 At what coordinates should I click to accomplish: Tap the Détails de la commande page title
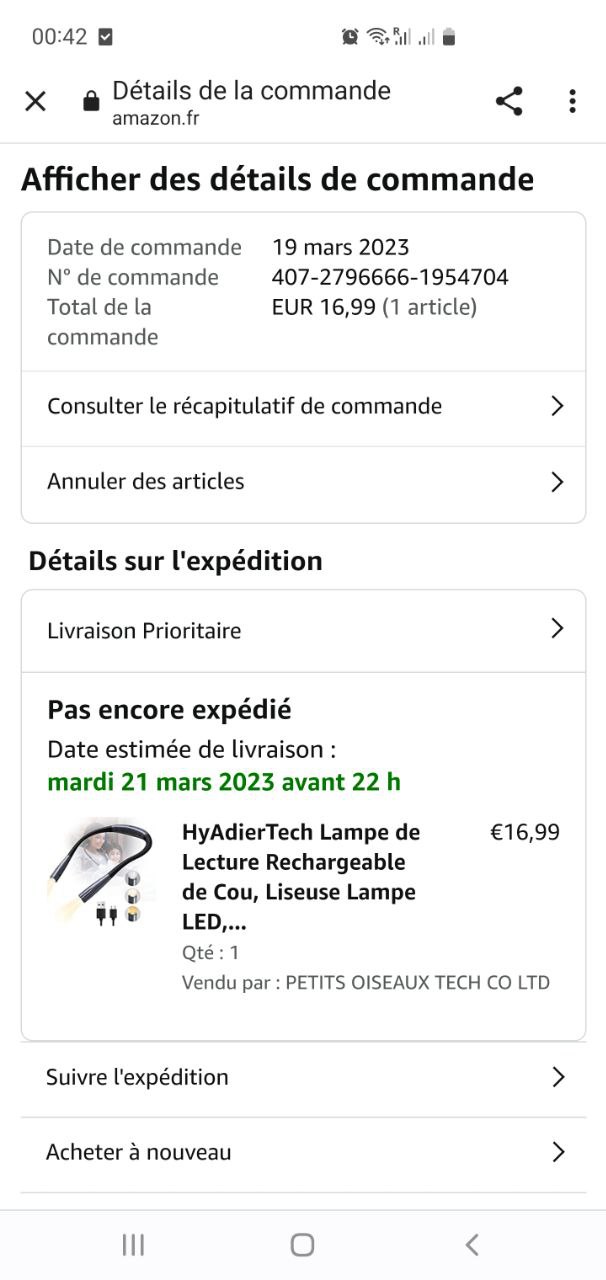click(x=251, y=90)
